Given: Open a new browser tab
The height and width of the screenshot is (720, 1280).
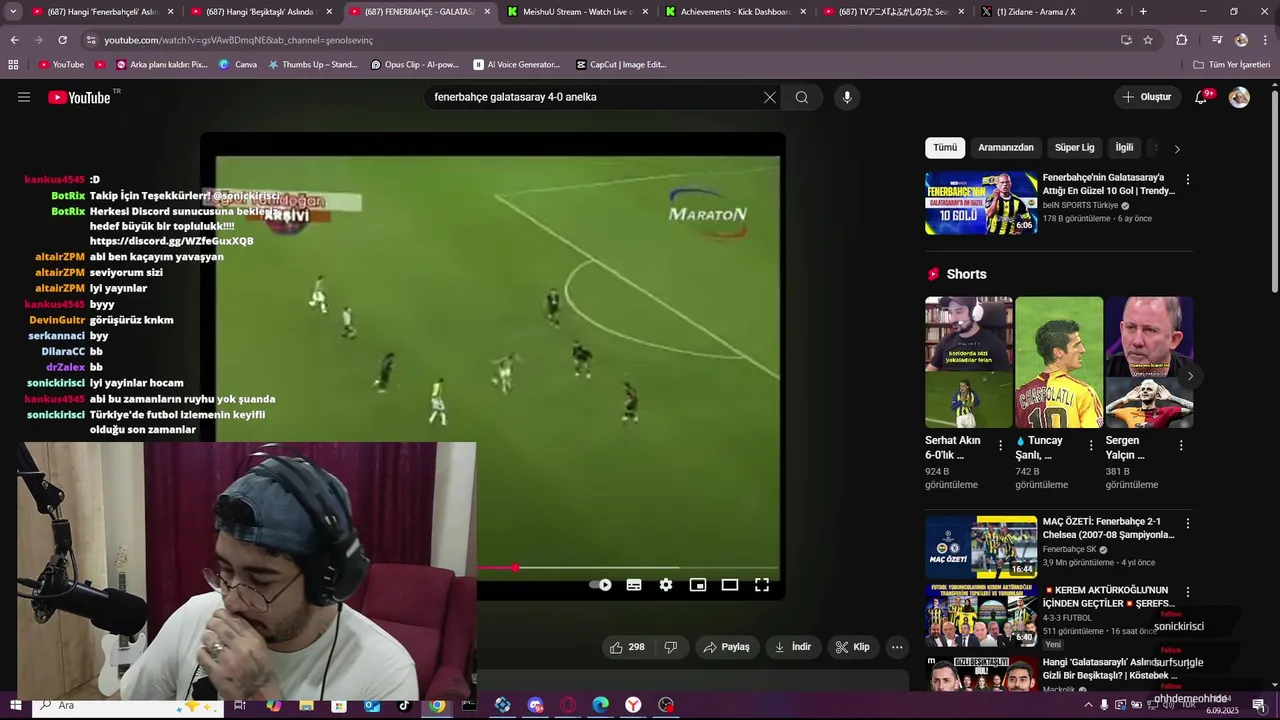Looking at the screenshot, I should pyautogui.click(x=1143, y=12).
